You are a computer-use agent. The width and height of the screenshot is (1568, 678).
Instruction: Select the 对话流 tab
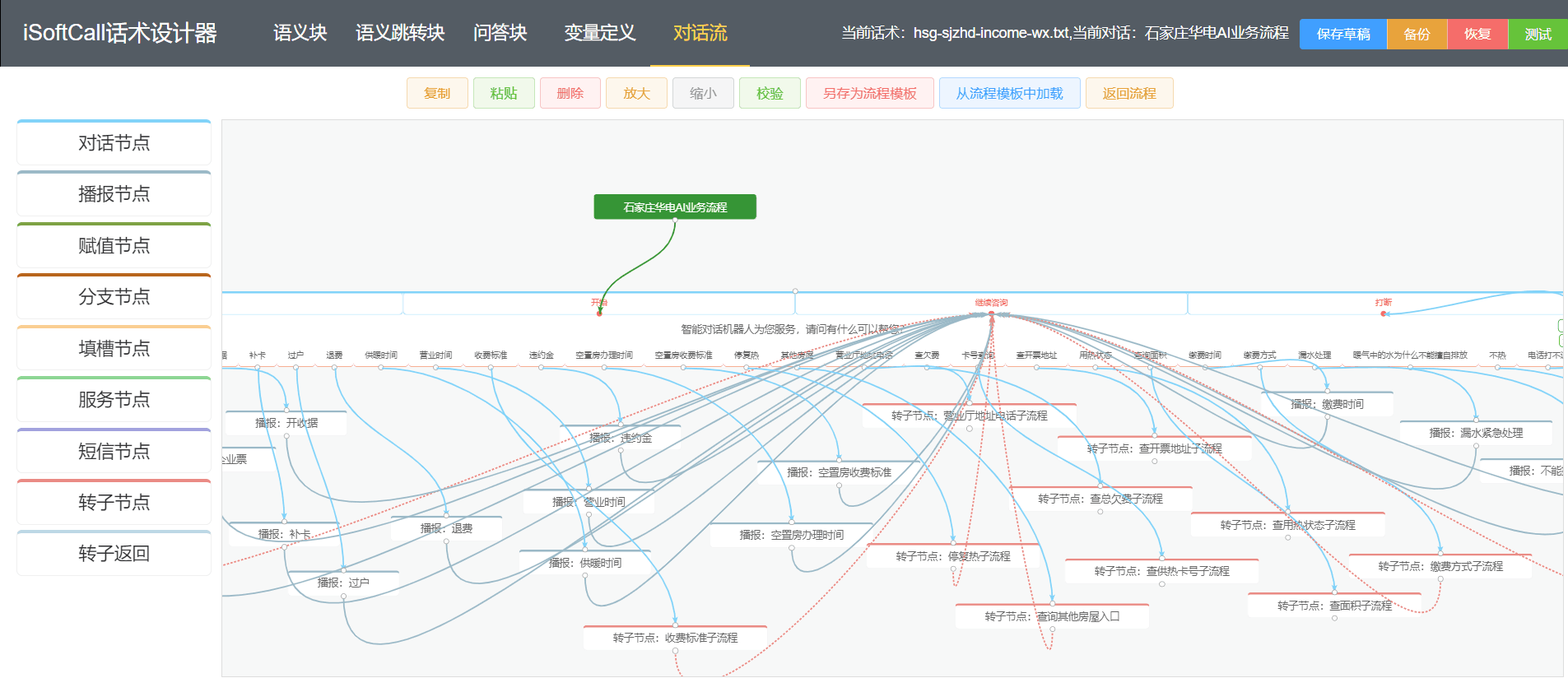tap(700, 33)
